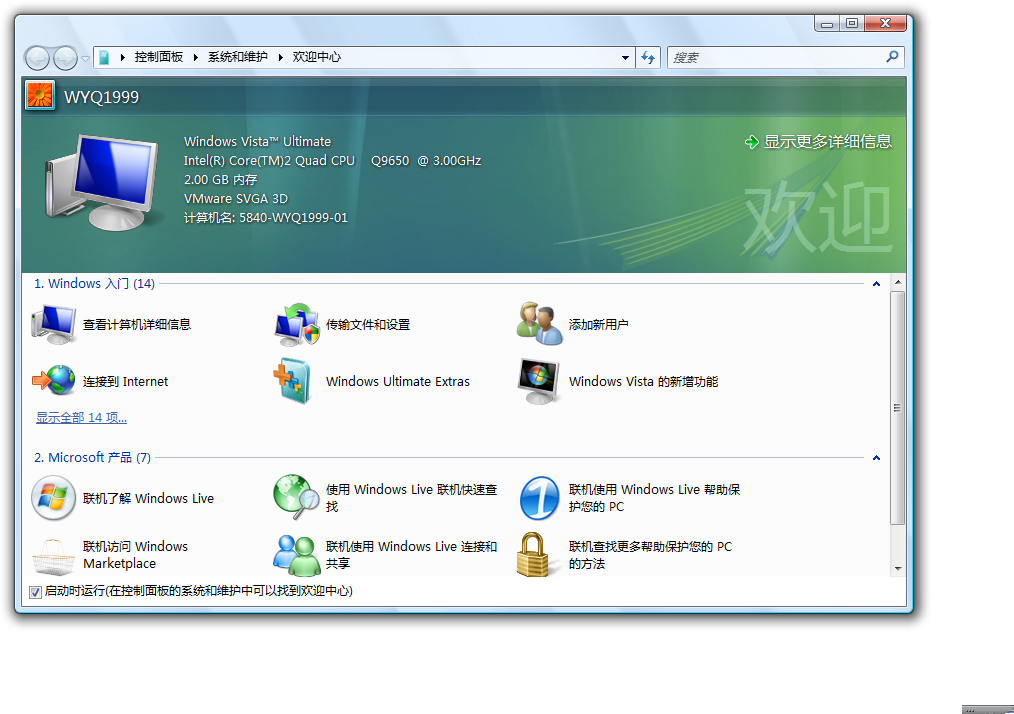Open Windows Marketplace basket icon
This screenshot has width=1014, height=714.
coord(54,556)
